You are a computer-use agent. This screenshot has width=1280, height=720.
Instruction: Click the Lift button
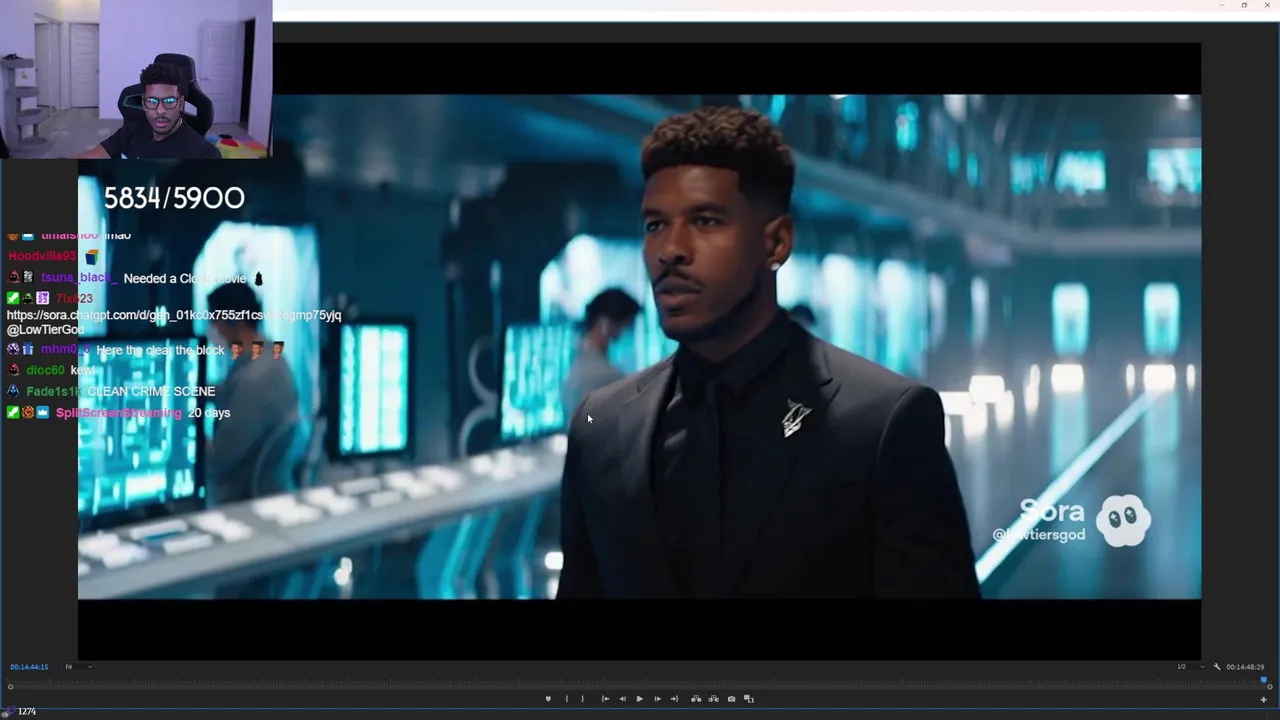[696, 699]
